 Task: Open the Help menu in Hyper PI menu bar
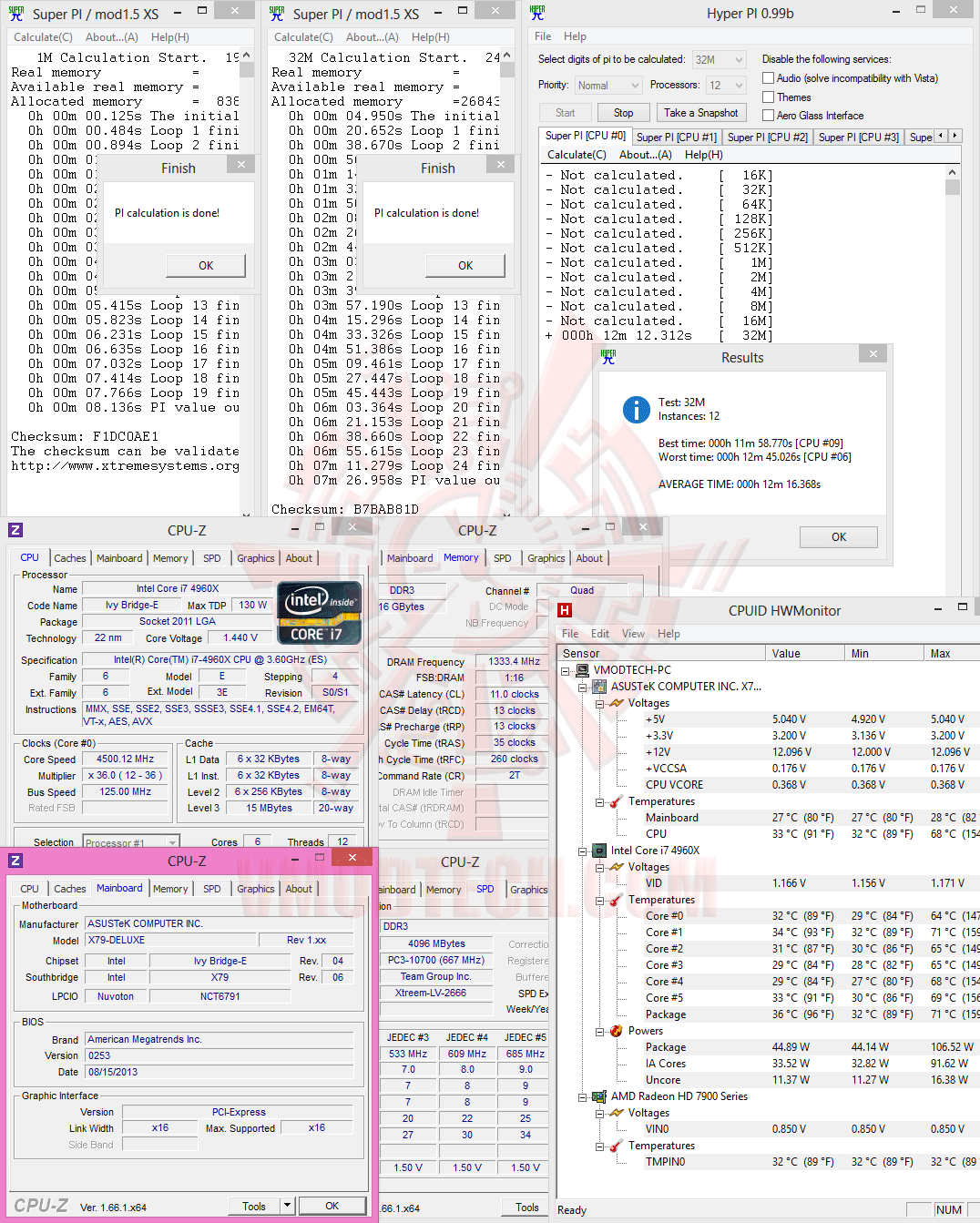pyautogui.click(x=575, y=36)
